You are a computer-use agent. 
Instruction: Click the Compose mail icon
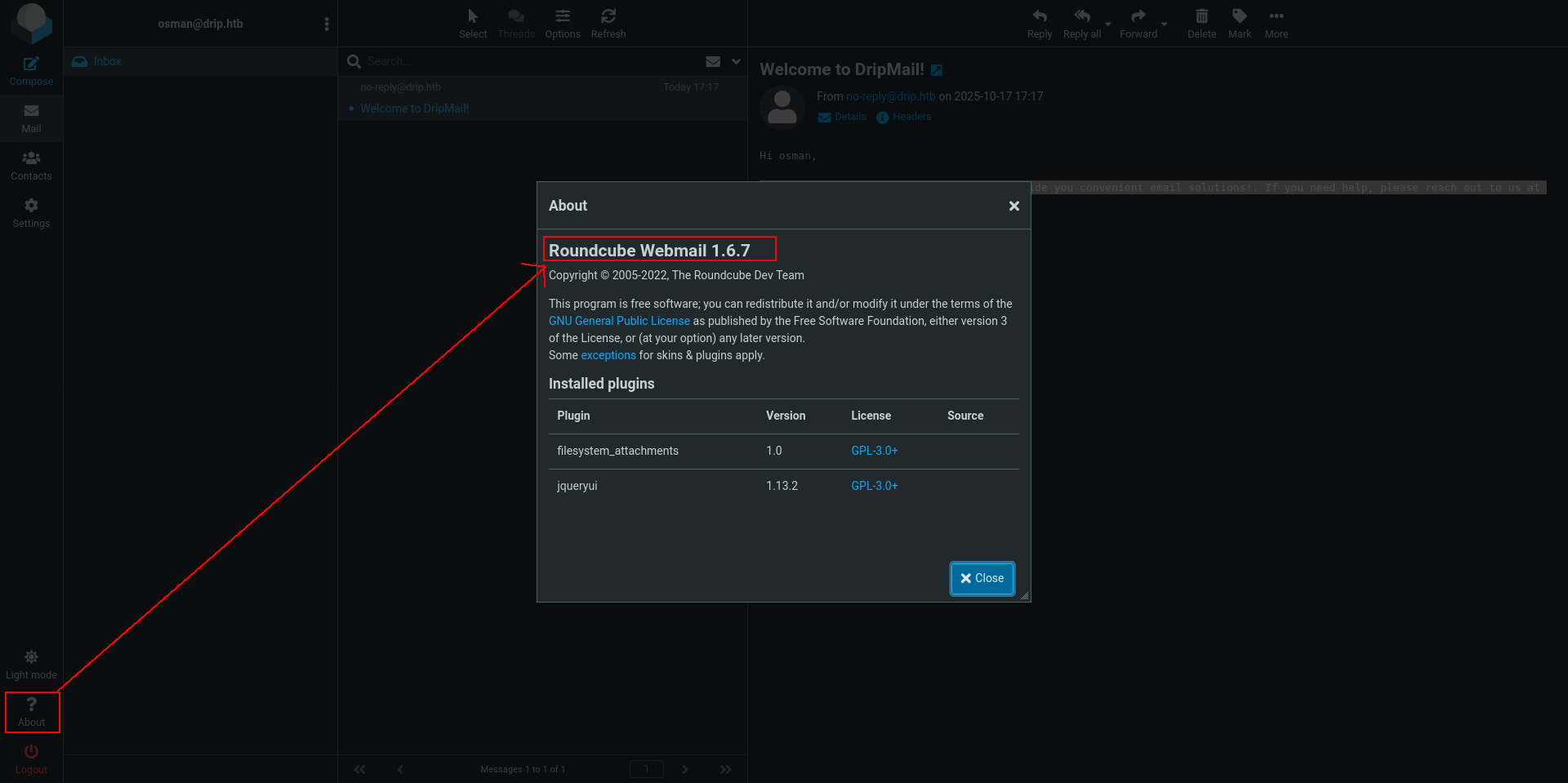(31, 65)
